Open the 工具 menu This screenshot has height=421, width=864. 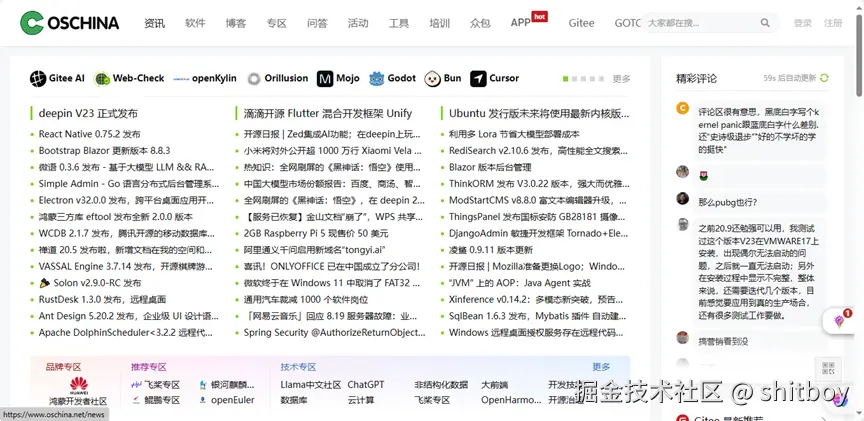[399, 23]
